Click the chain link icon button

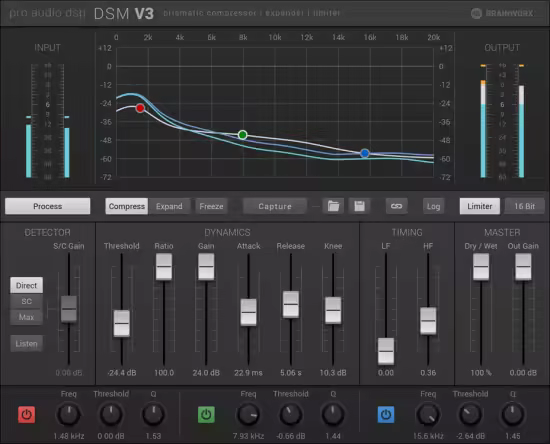pyautogui.click(x=396, y=206)
